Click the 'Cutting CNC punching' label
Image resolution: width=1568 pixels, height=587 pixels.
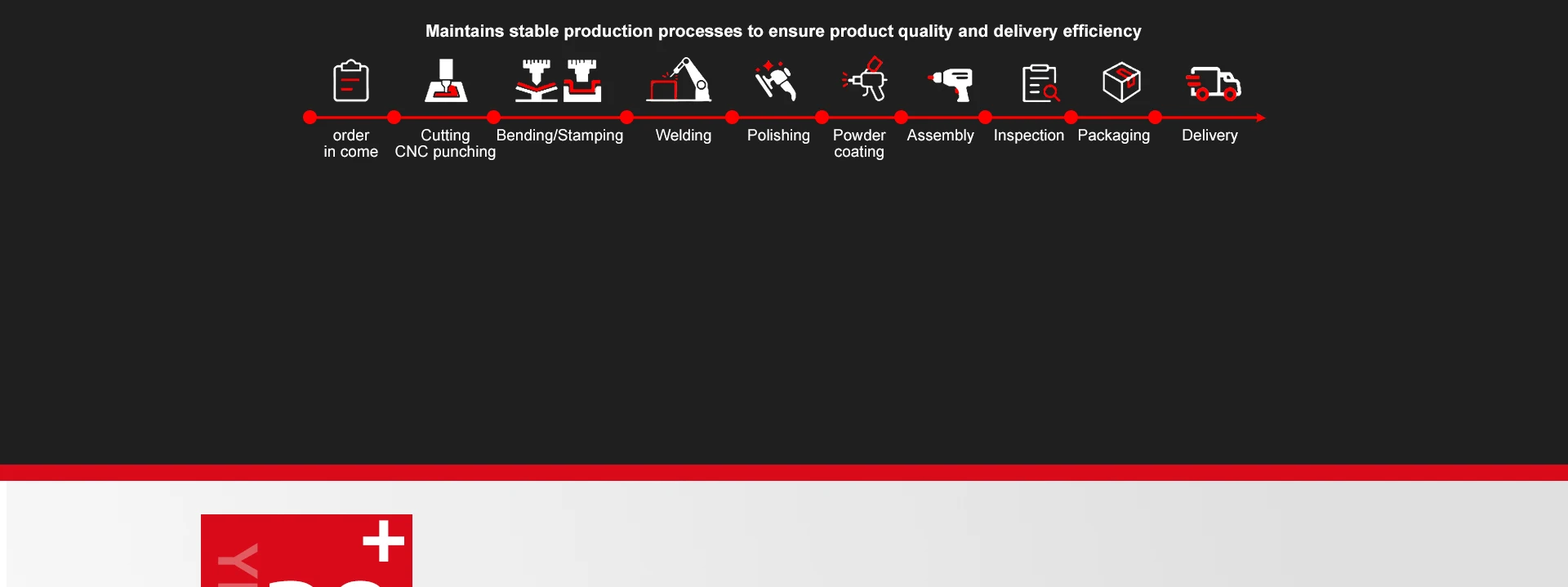coord(445,144)
